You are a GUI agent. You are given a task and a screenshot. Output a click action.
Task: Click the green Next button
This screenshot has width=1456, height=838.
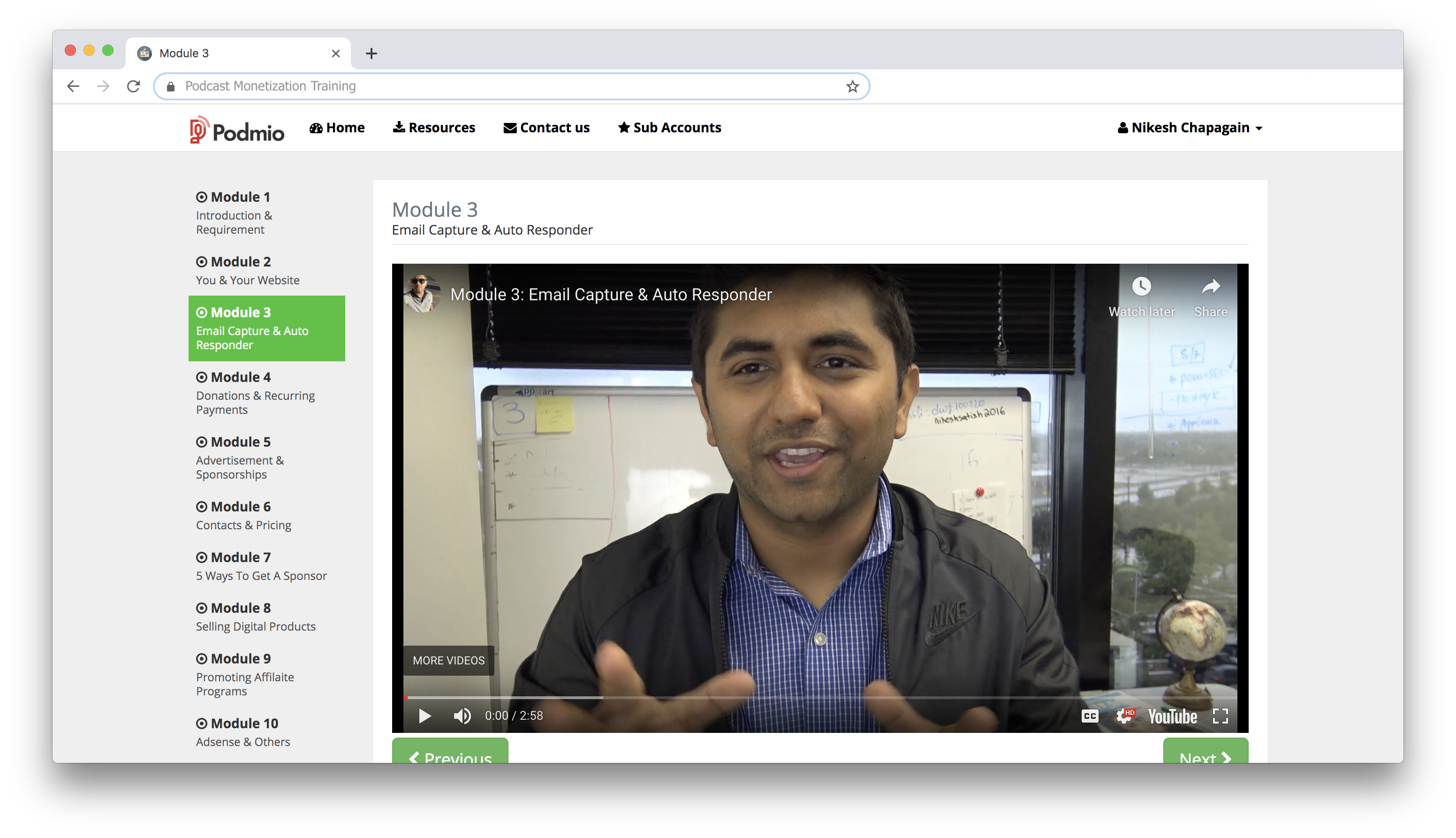tap(1205, 752)
